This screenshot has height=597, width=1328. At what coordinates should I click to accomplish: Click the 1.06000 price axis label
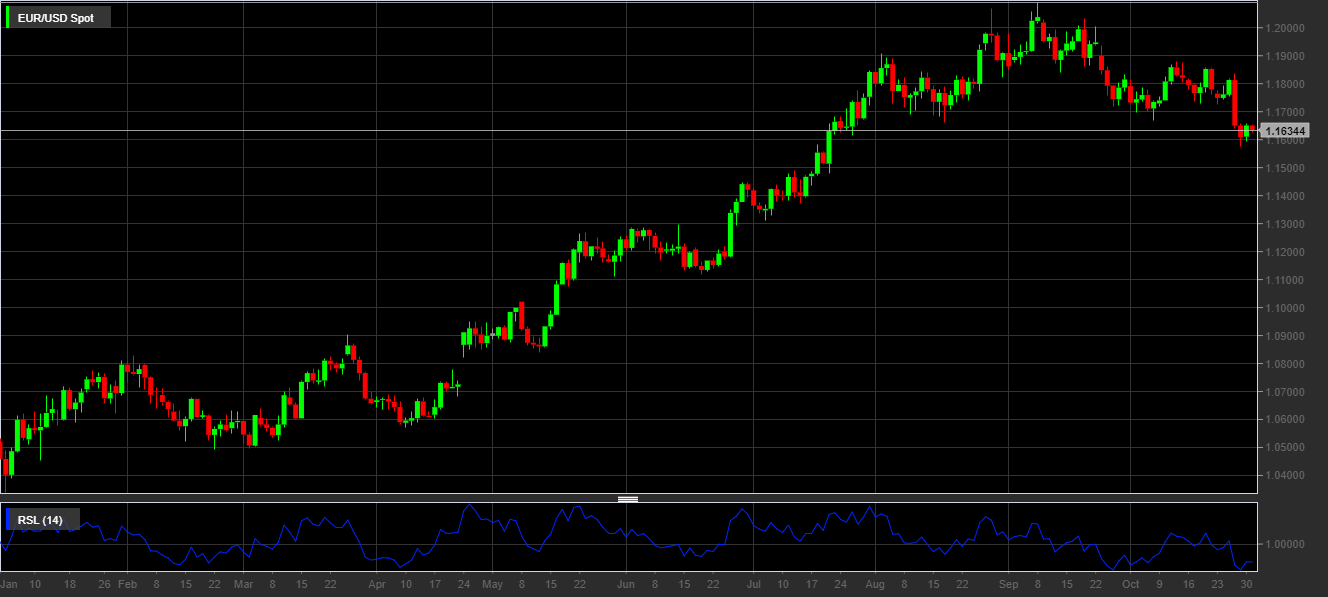tap(1286, 419)
